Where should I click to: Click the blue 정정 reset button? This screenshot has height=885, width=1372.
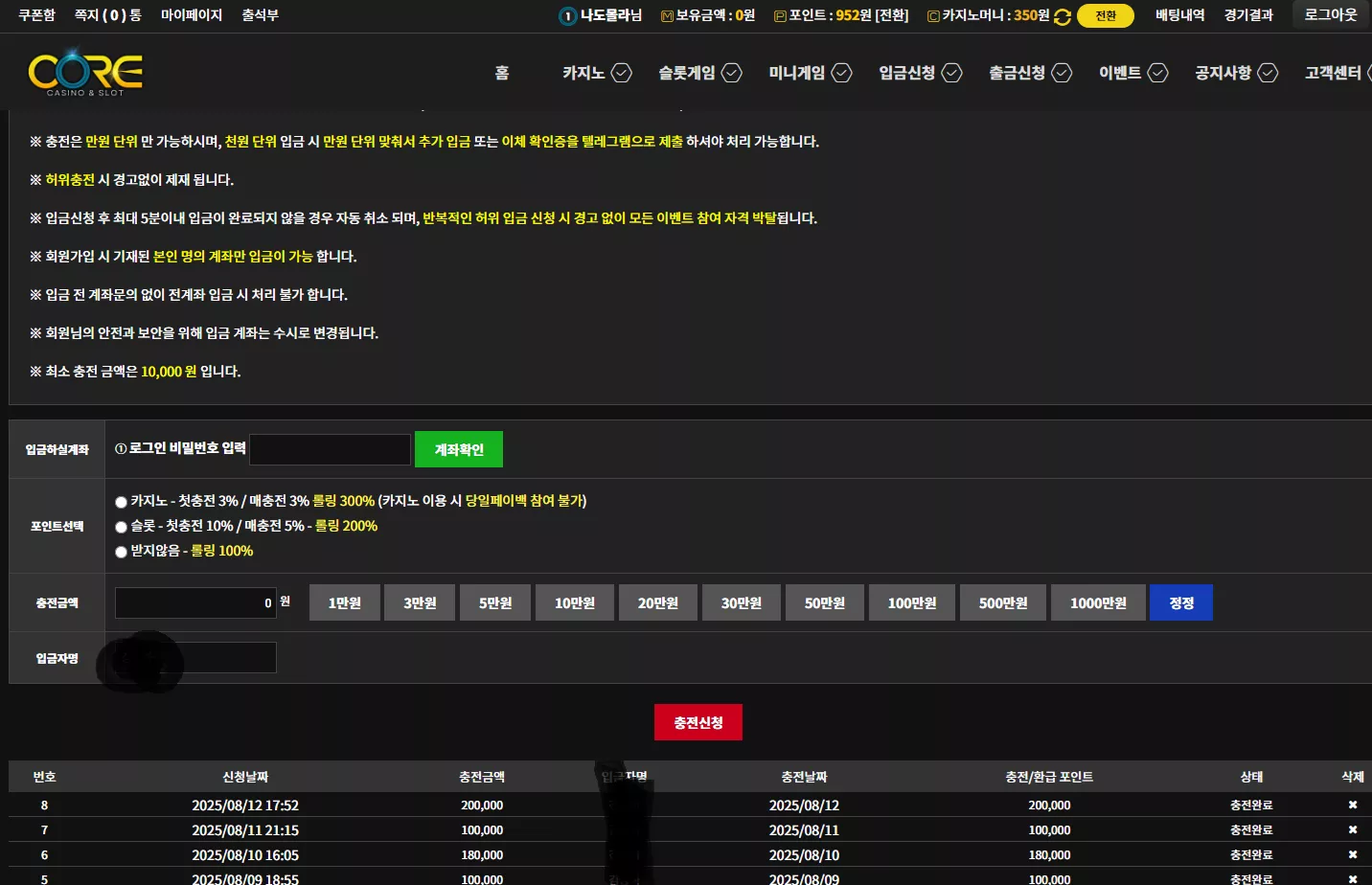coord(1181,602)
